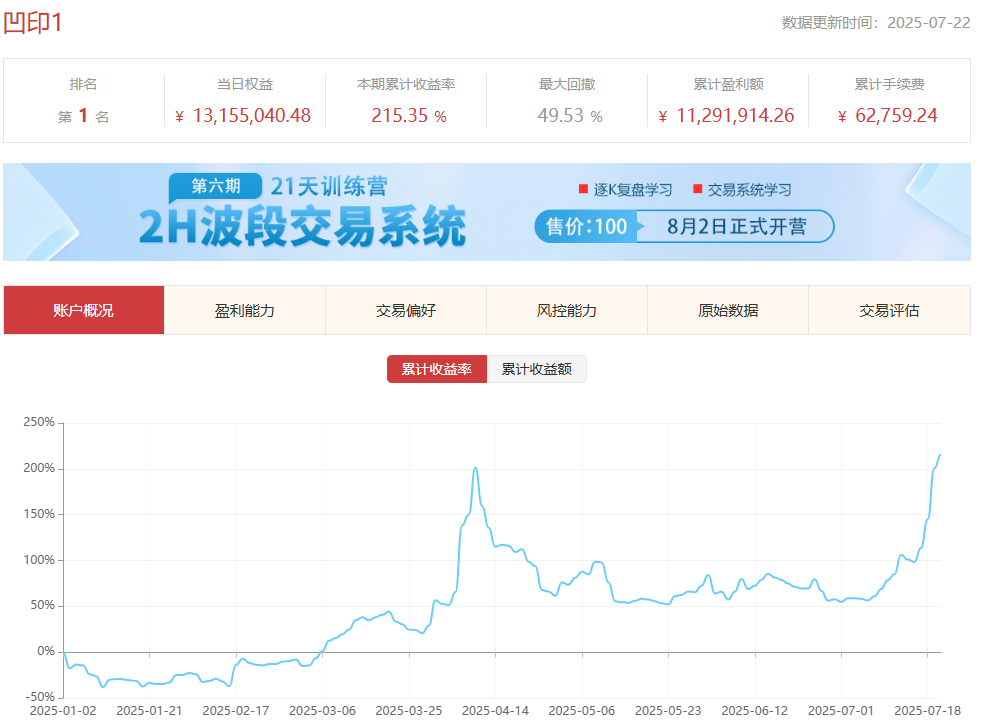
Task: Expand the 风控能力 section
Action: pos(567,310)
